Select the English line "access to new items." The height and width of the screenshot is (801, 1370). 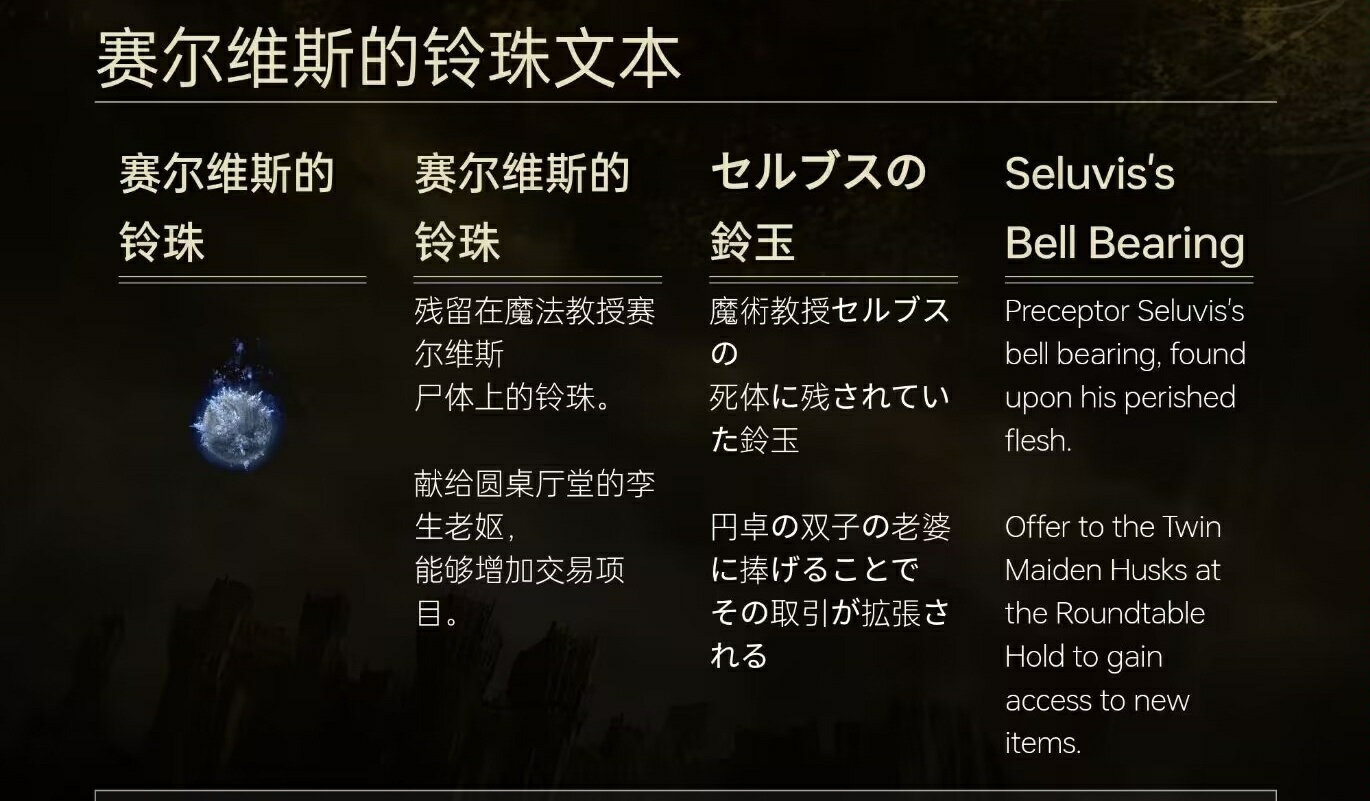1097,721
